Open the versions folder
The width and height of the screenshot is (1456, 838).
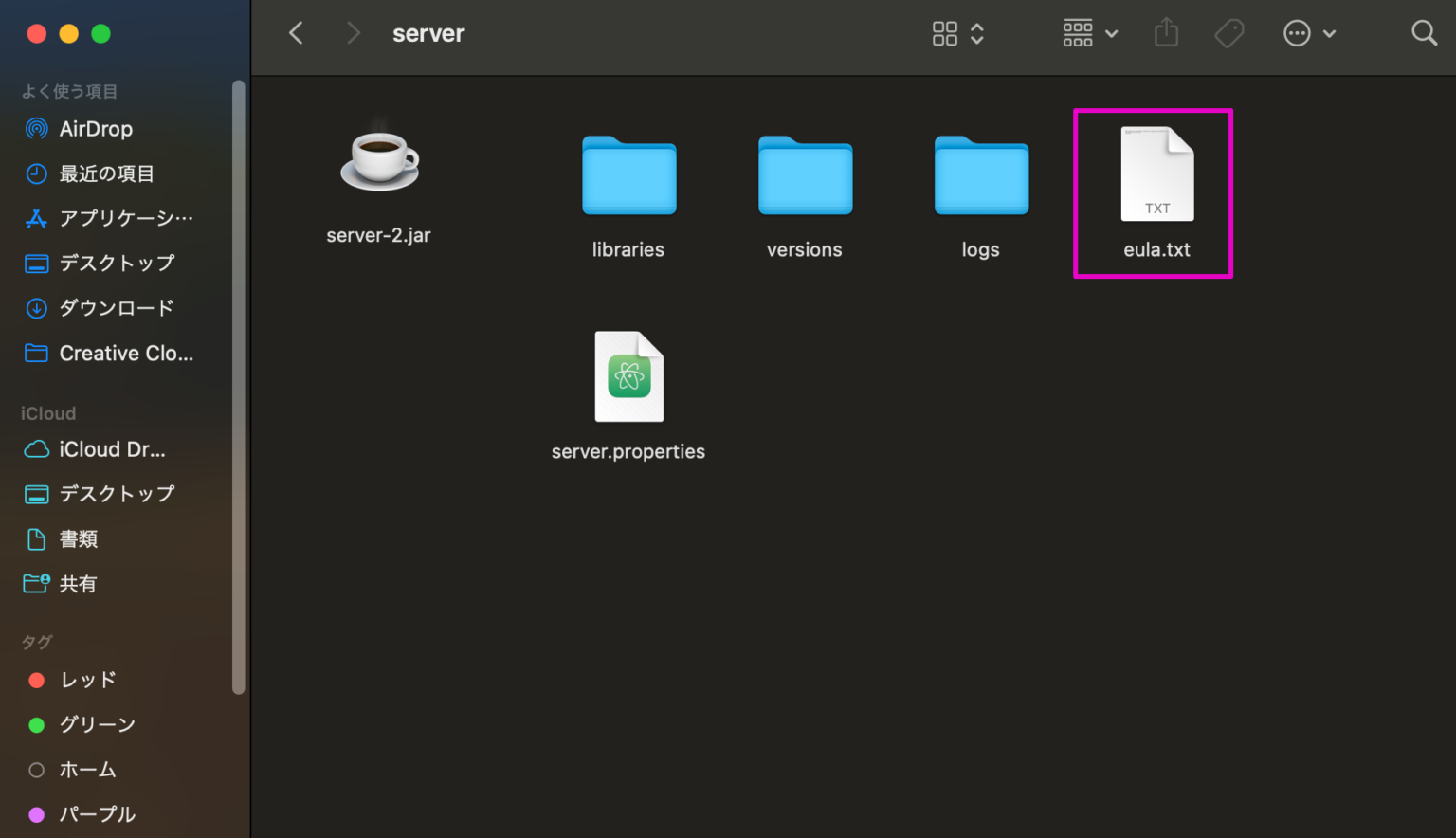click(805, 176)
